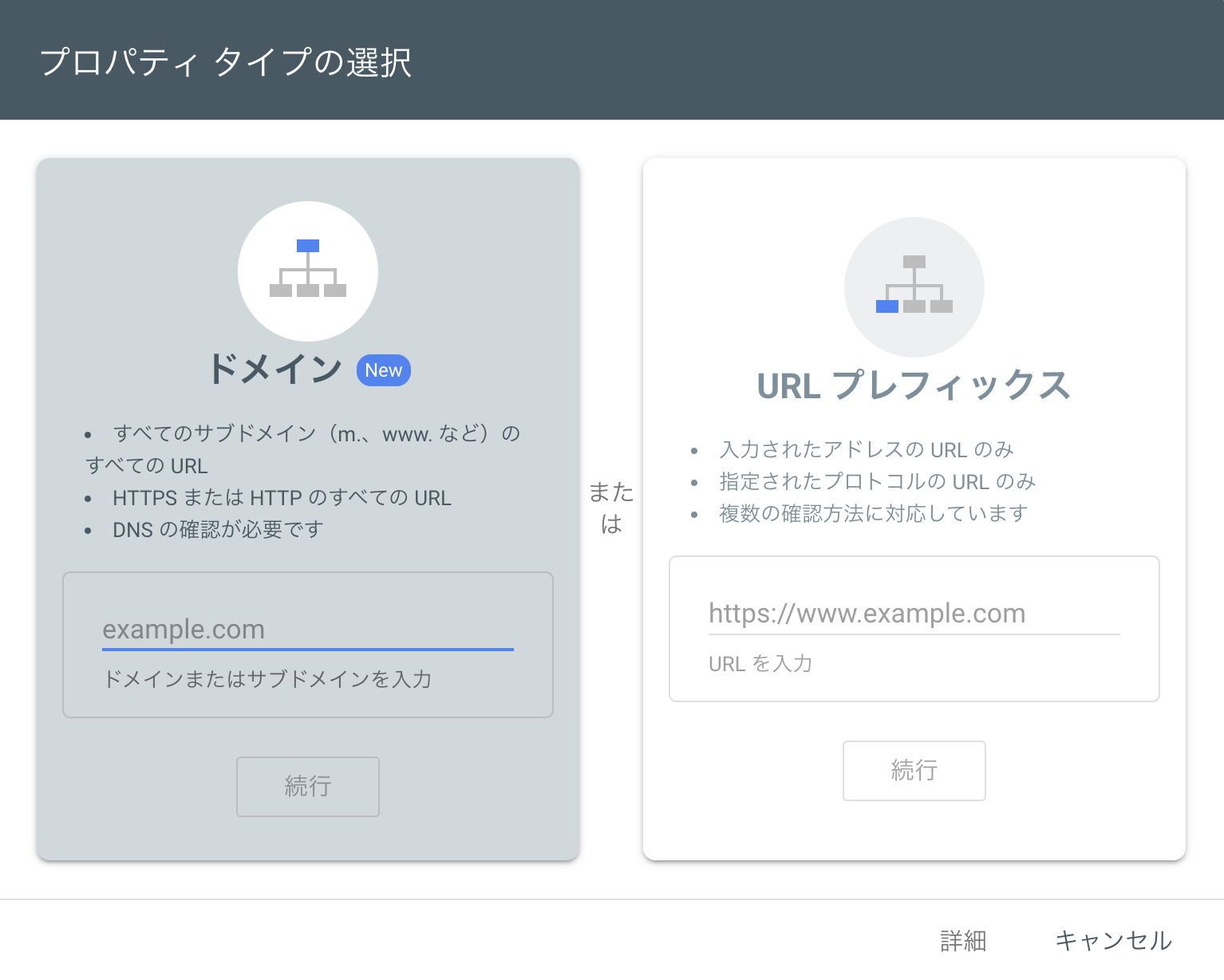Click the URL プレフィックス heading text
Screen dimensions: 1224x980
pos(914,387)
